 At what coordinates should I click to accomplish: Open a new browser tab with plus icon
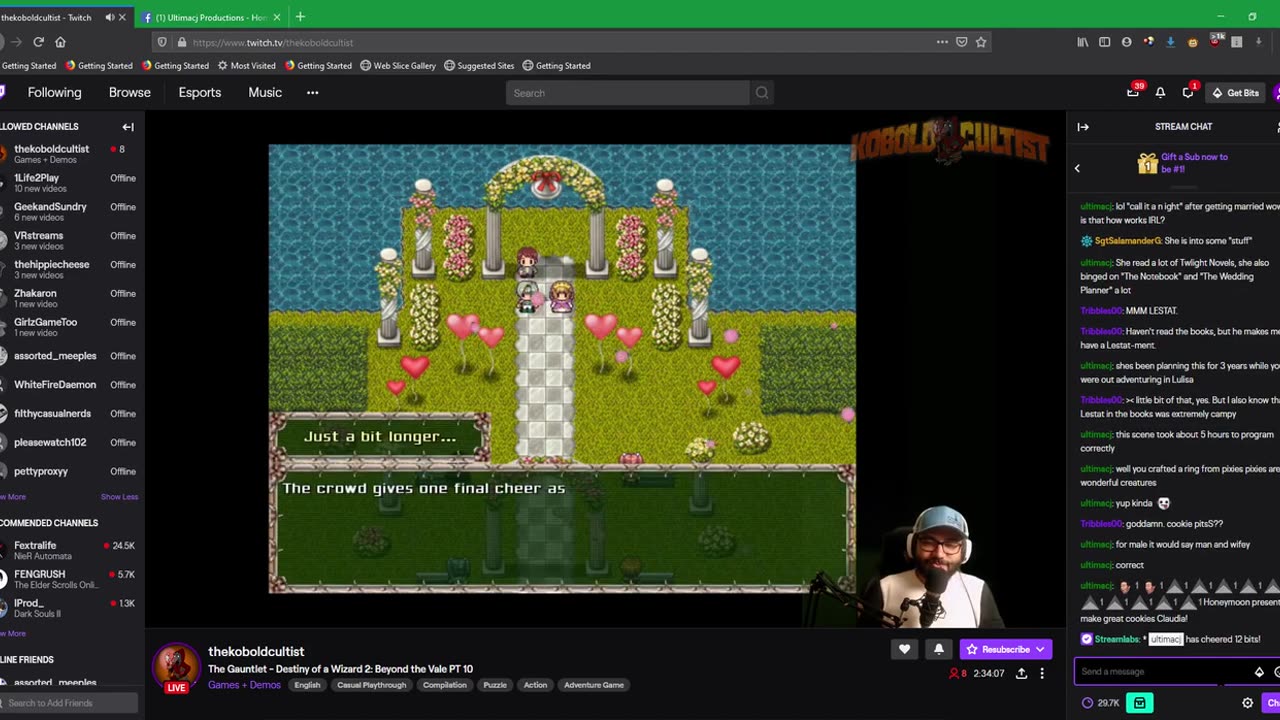pos(300,17)
